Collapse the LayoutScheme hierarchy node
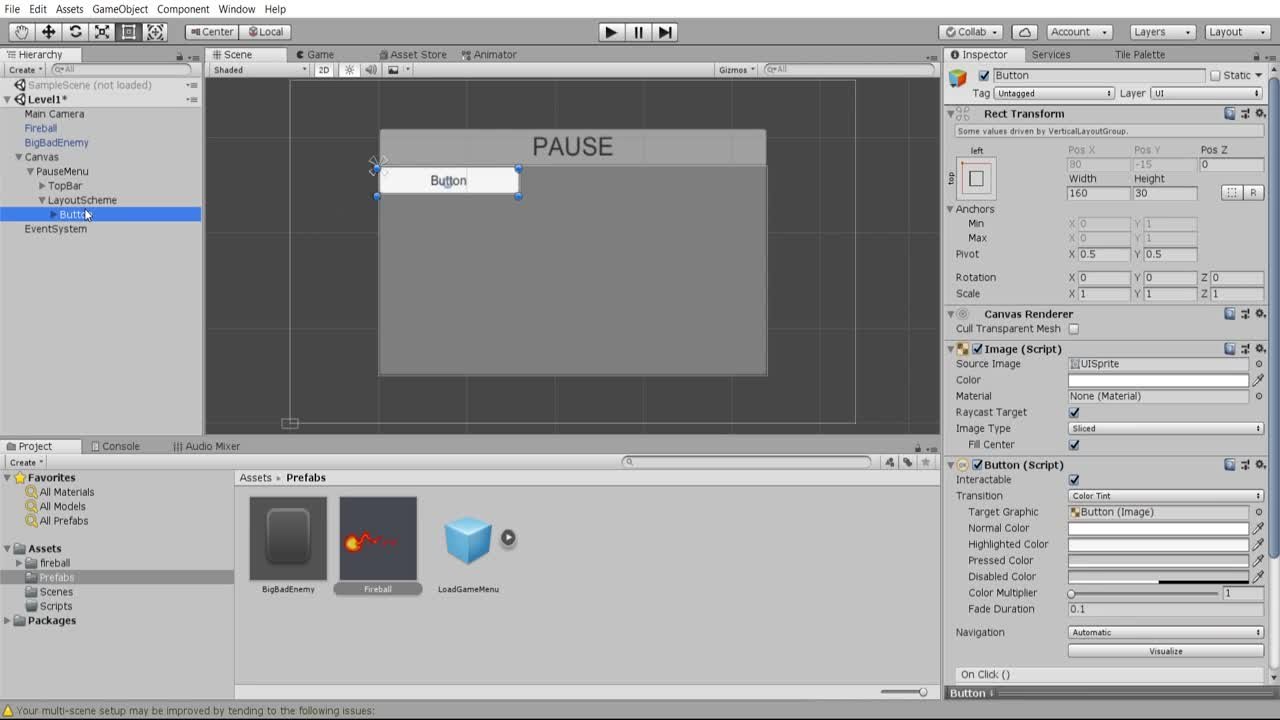The width and height of the screenshot is (1280, 720). (41, 200)
